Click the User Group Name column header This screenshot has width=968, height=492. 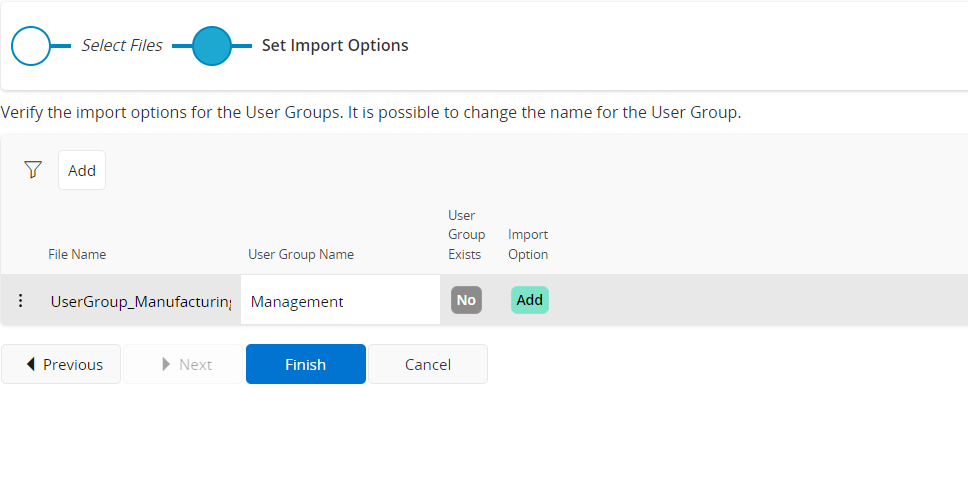point(301,254)
